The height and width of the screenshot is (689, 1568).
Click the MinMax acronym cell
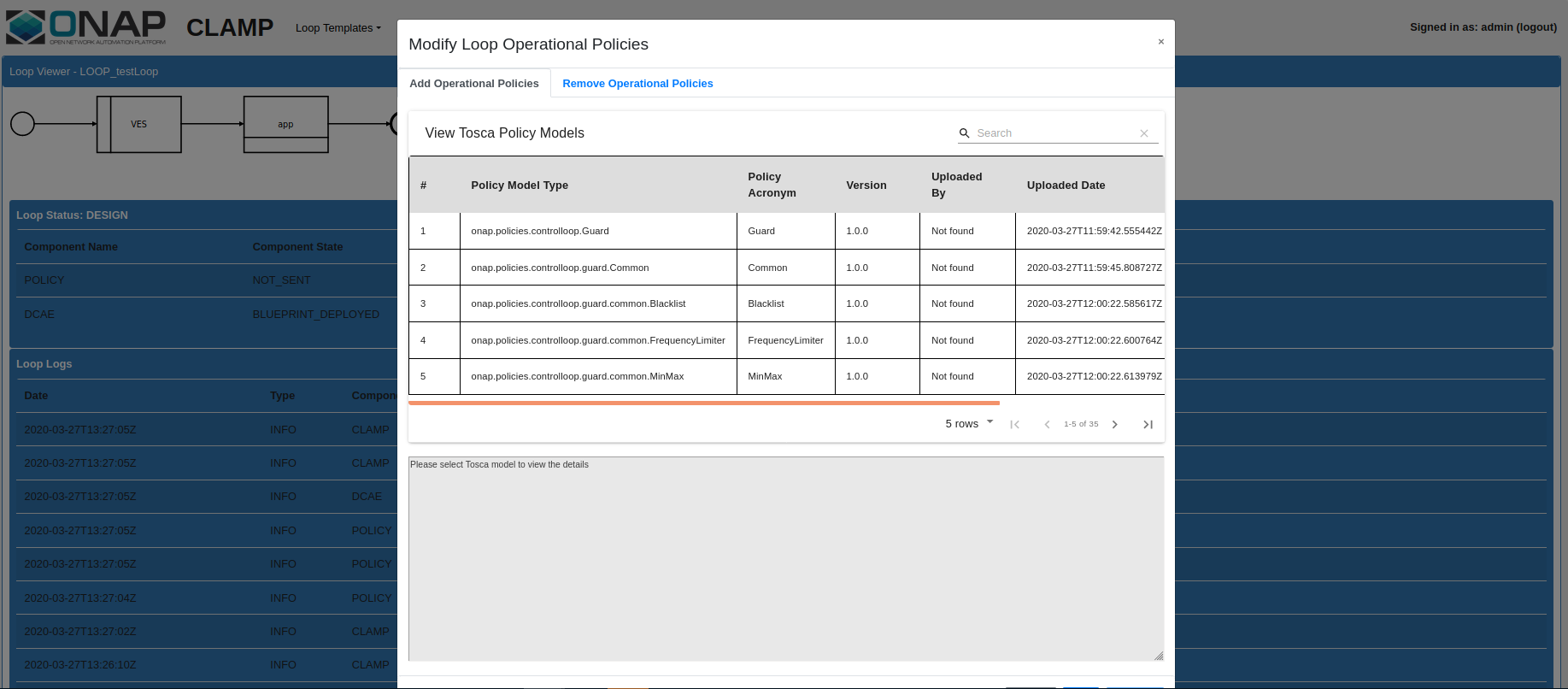pyautogui.click(x=785, y=376)
